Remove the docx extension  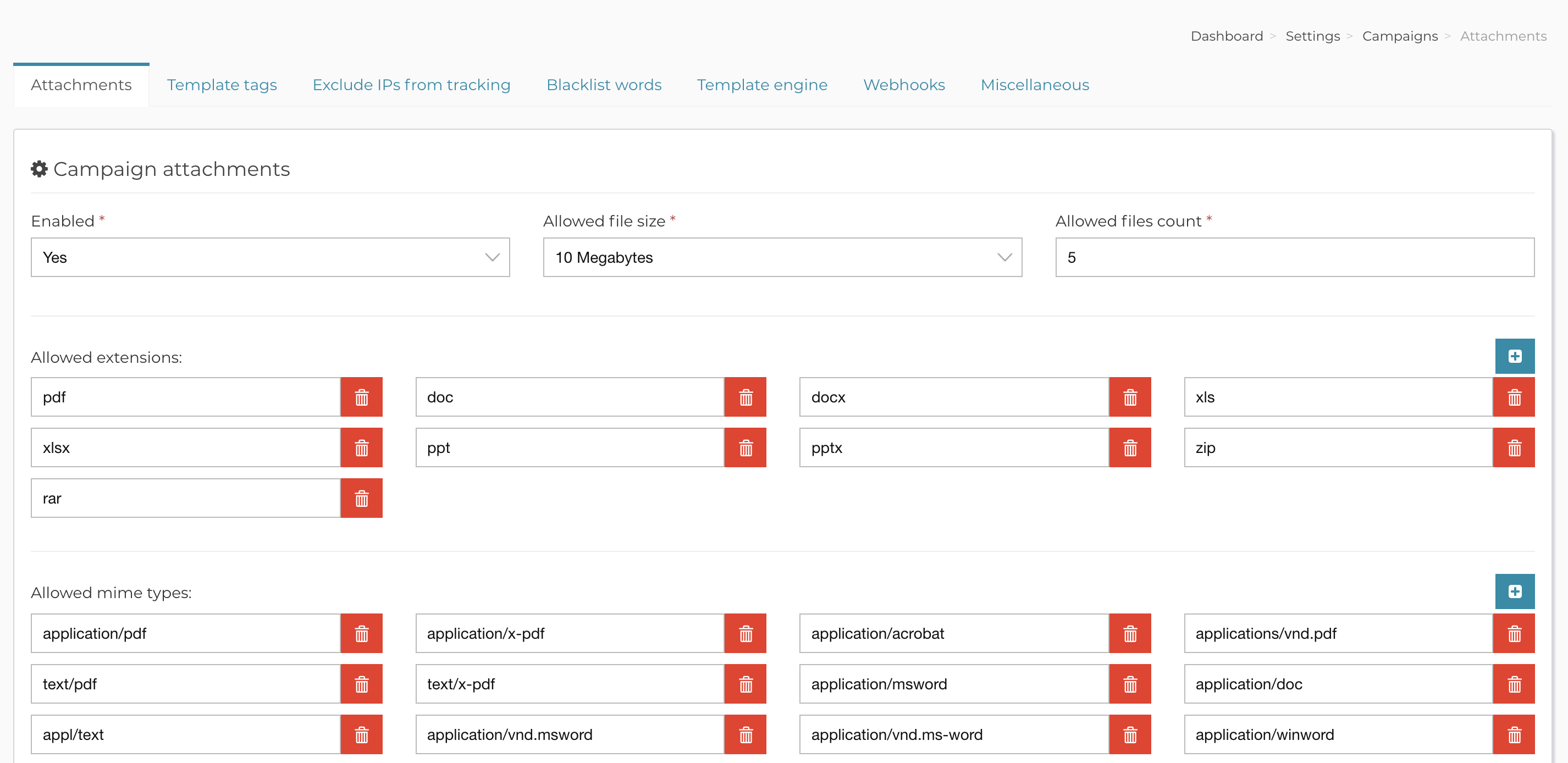tap(1130, 397)
